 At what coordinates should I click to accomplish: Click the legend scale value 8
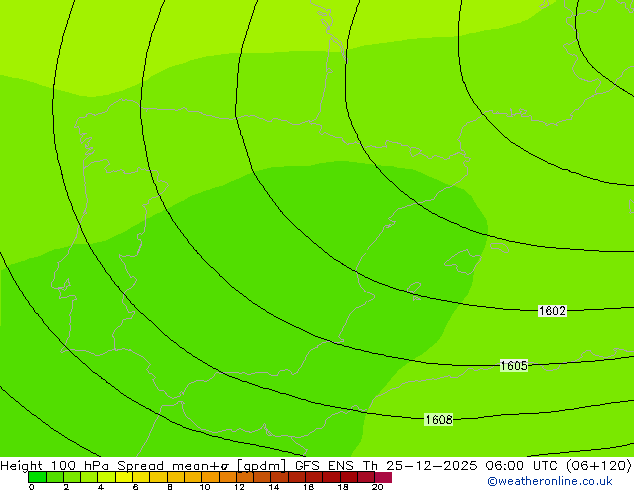click(x=170, y=486)
